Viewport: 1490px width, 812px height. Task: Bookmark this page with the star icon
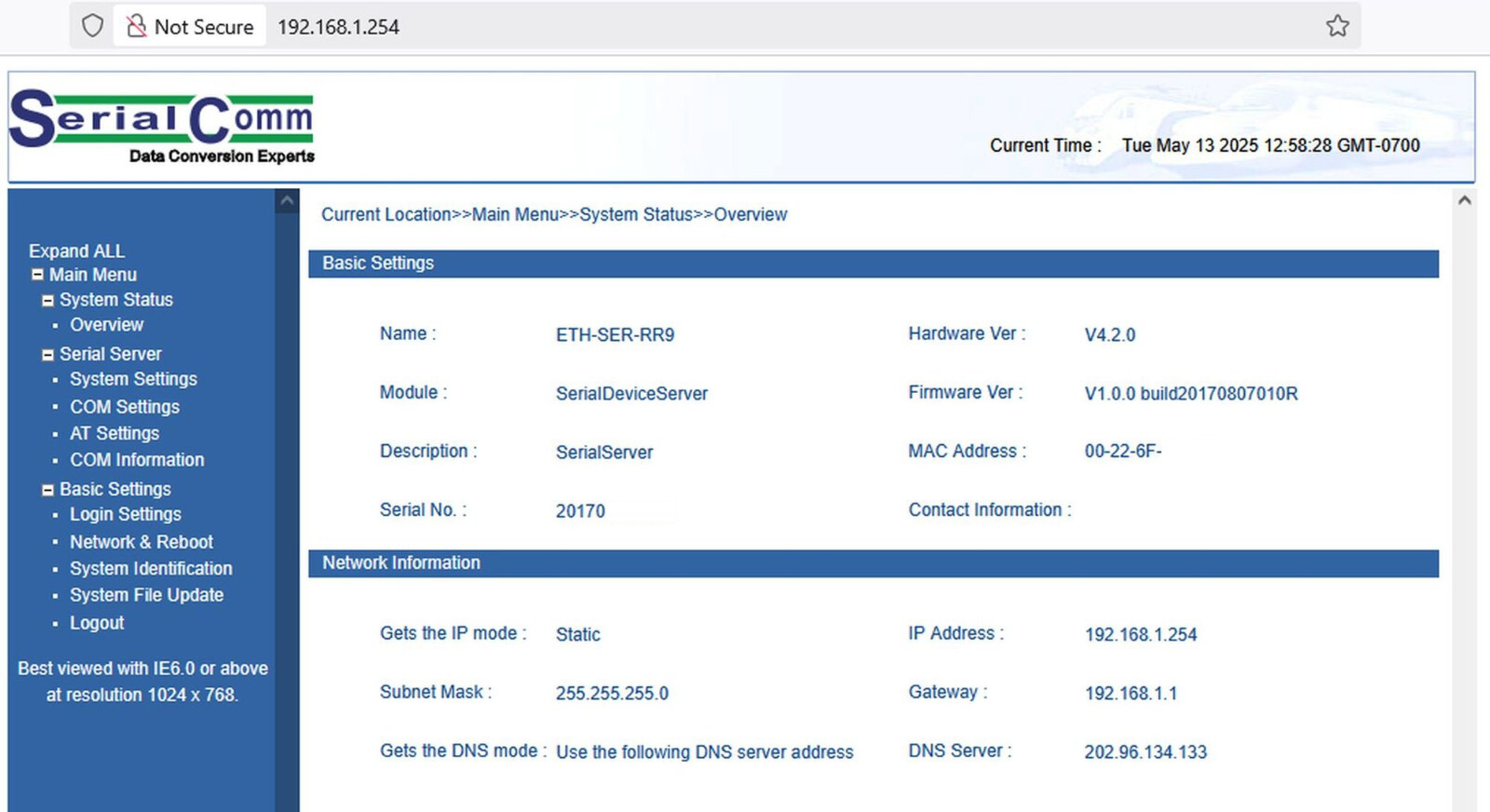point(1337,26)
